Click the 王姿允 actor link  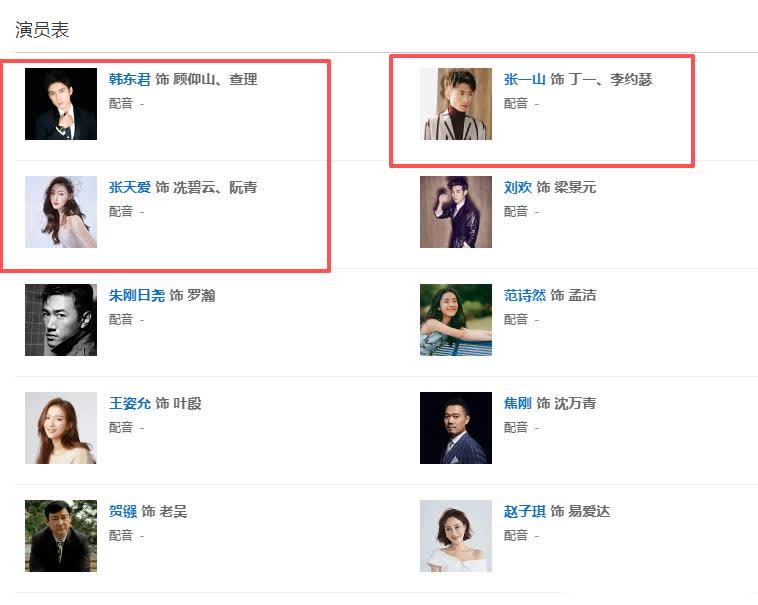129,404
